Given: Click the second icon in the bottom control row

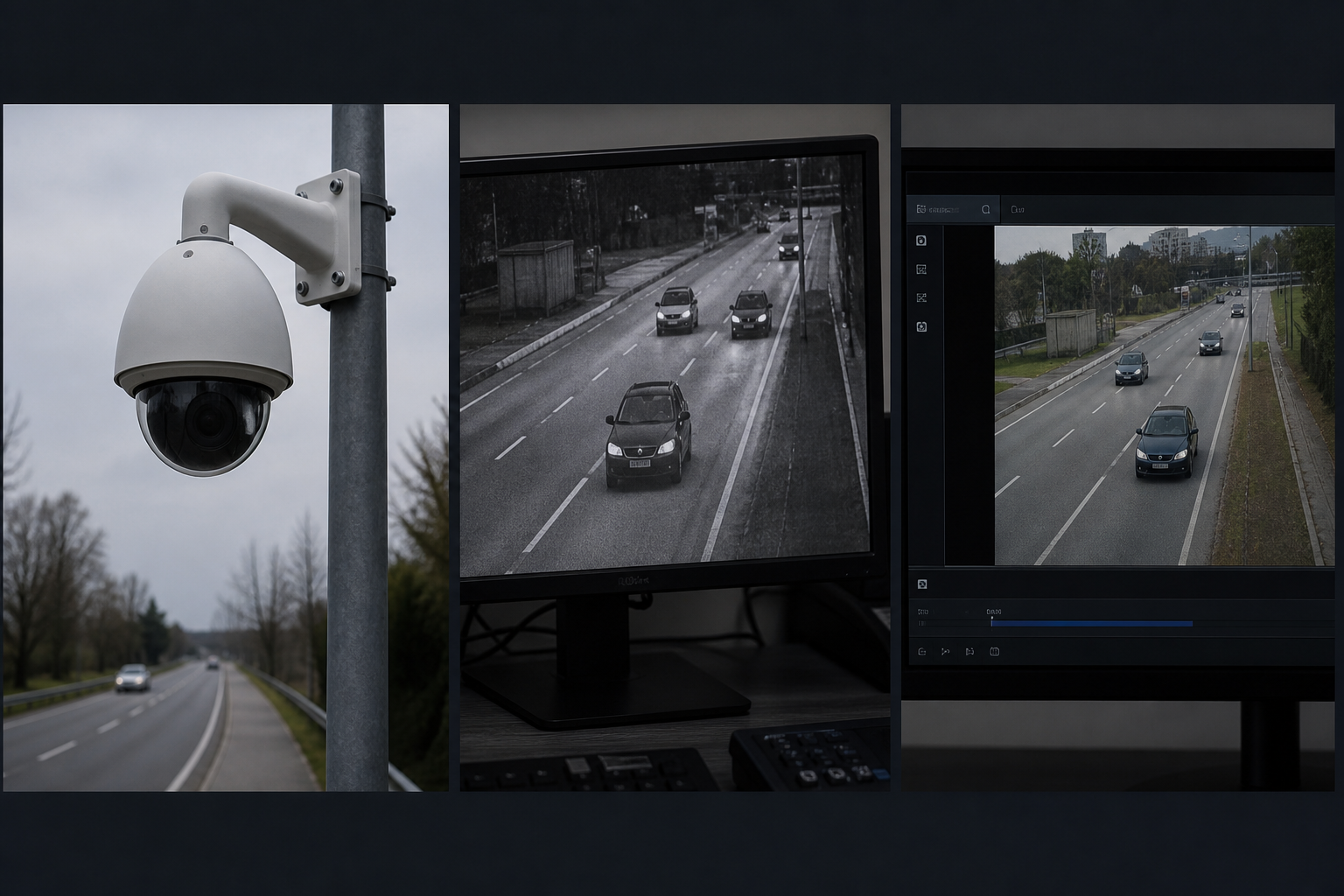Looking at the screenshot, I should coord(945,652).
